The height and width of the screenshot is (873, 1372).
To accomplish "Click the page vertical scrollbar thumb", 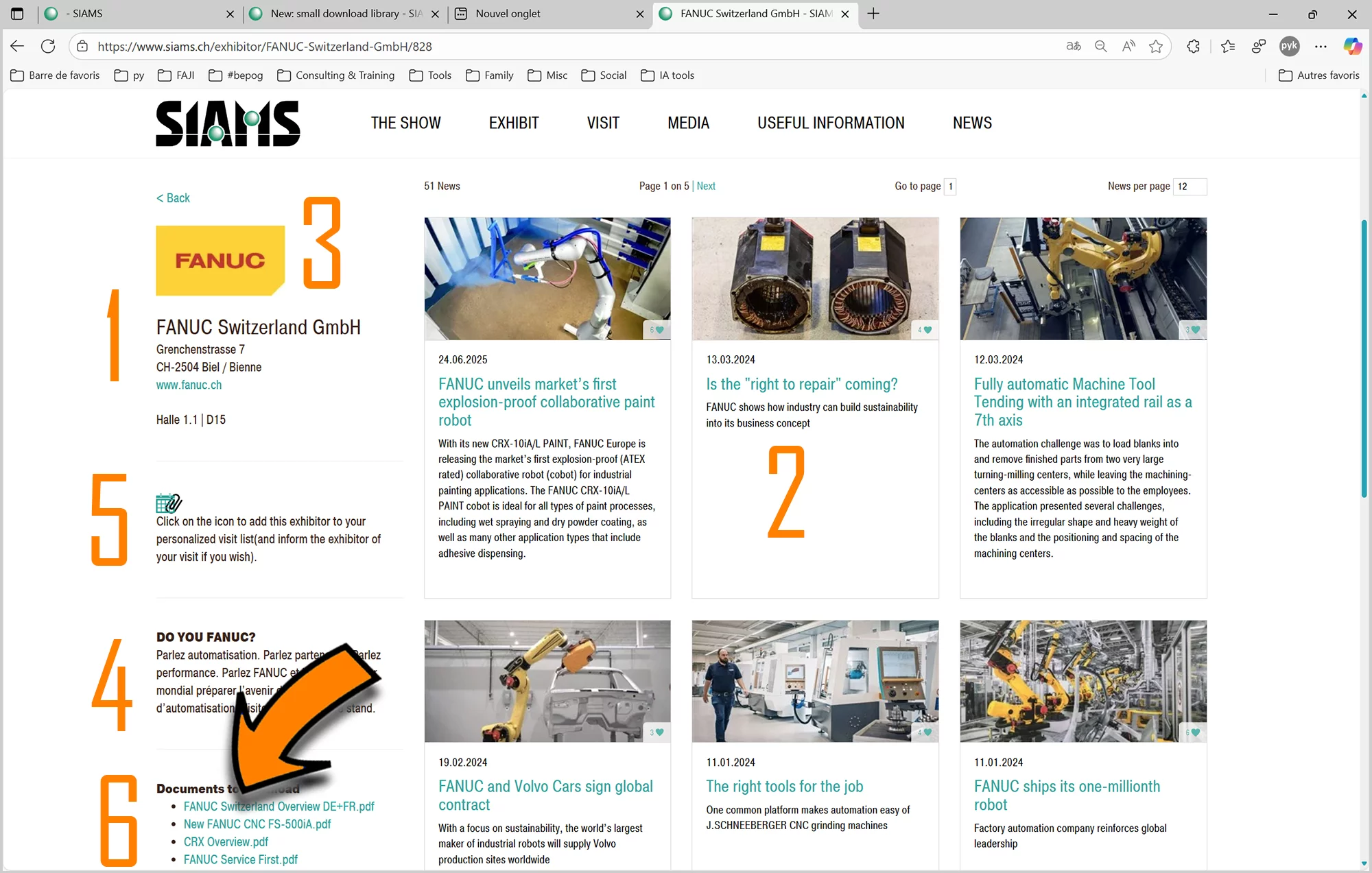I will [1364, 357].
